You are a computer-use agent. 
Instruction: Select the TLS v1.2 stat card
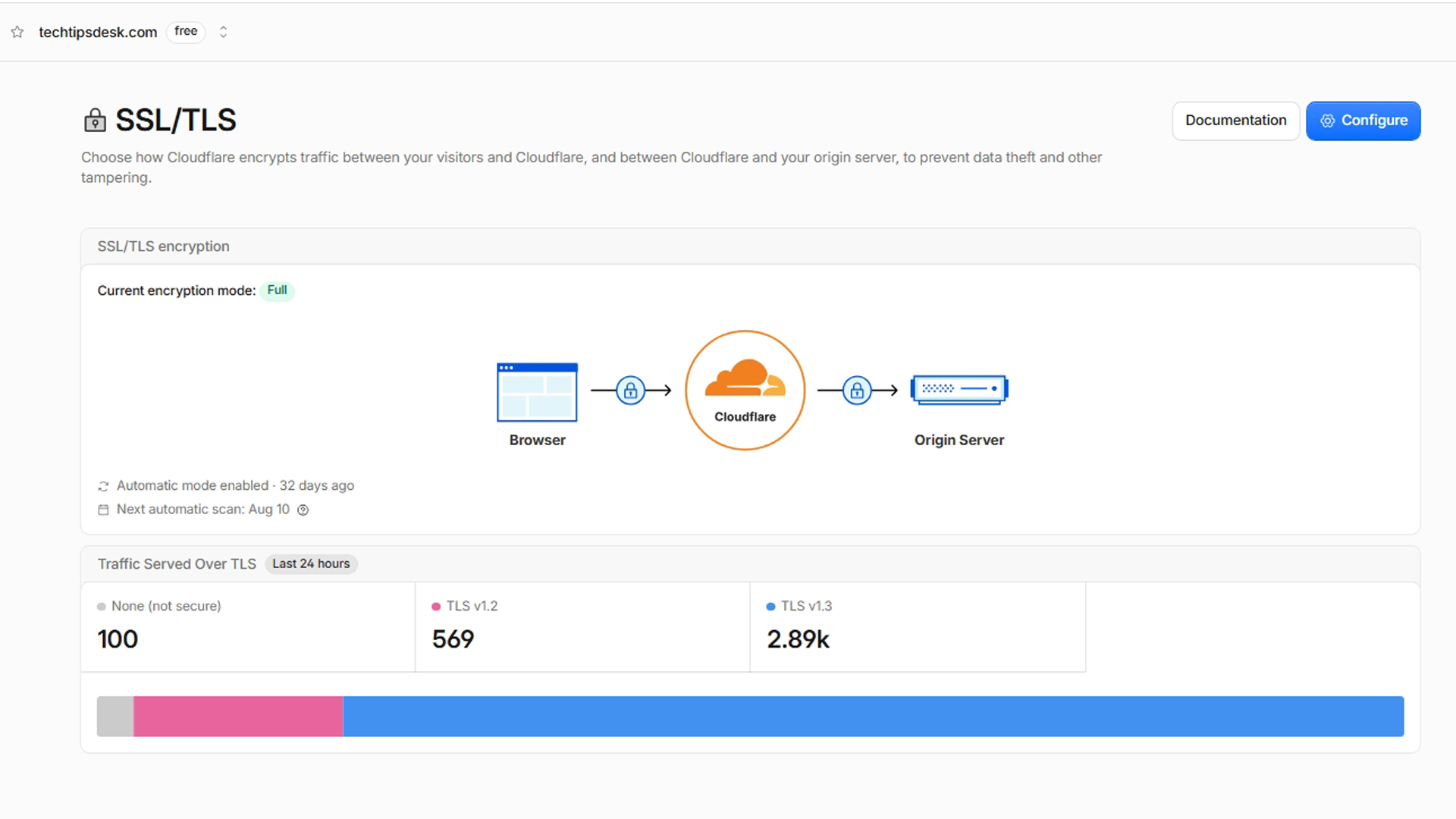[x=582, y=627]
